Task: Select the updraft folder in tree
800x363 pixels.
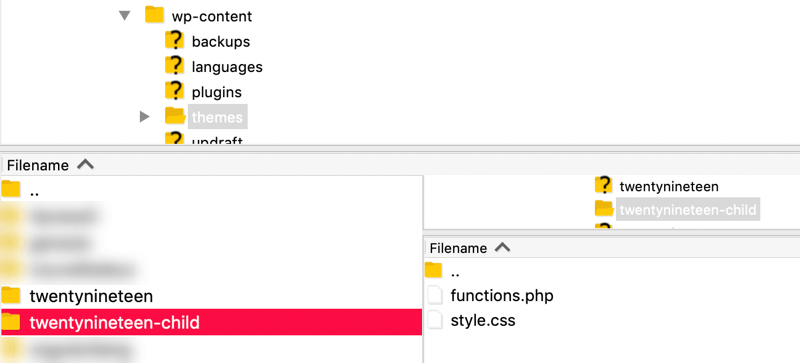Action: tap(217, 140)
